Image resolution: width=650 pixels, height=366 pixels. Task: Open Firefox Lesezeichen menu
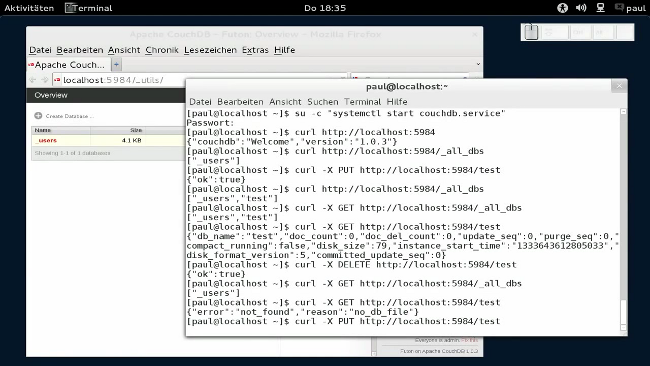click(x=210, y=50)
